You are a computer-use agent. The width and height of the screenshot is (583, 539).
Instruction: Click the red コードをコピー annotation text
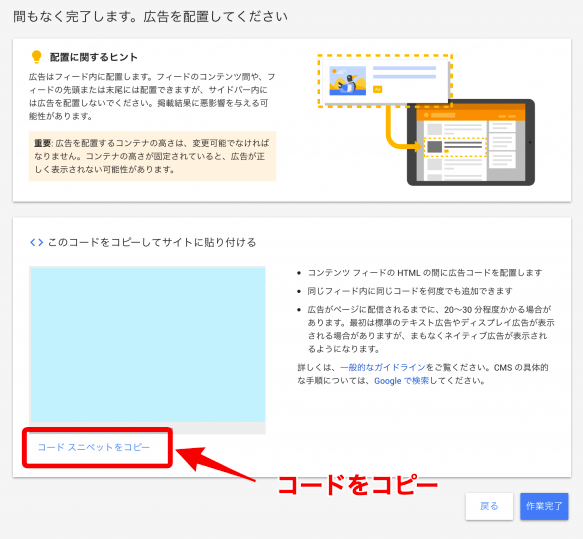point(358,485)
